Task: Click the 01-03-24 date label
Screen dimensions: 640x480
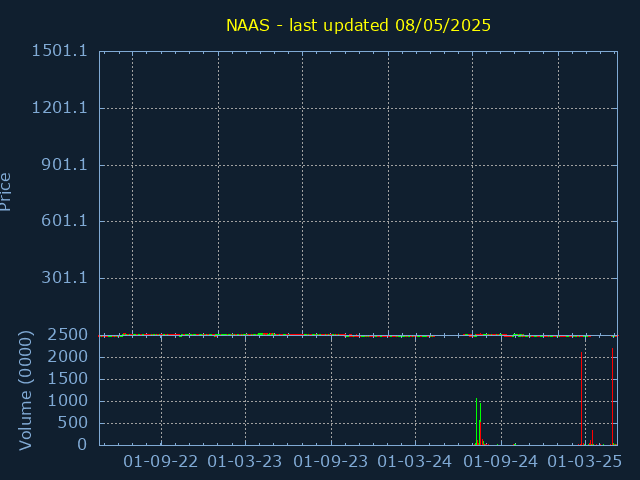Action: [415, 462]
